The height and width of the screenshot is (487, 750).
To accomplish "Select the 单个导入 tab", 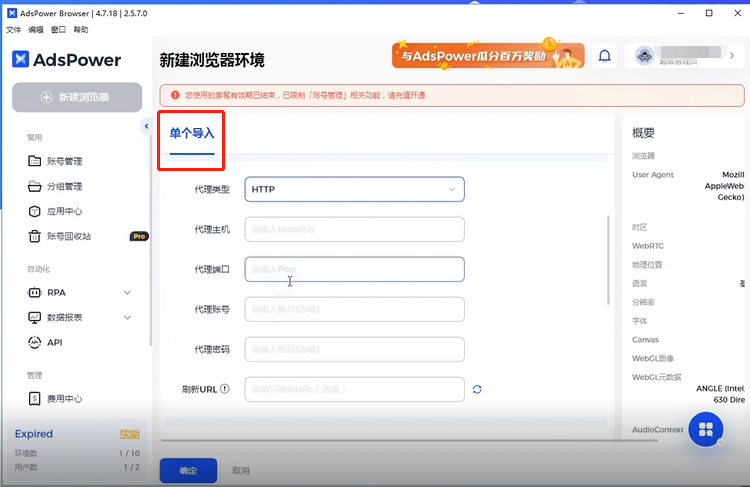I will 192,133.
